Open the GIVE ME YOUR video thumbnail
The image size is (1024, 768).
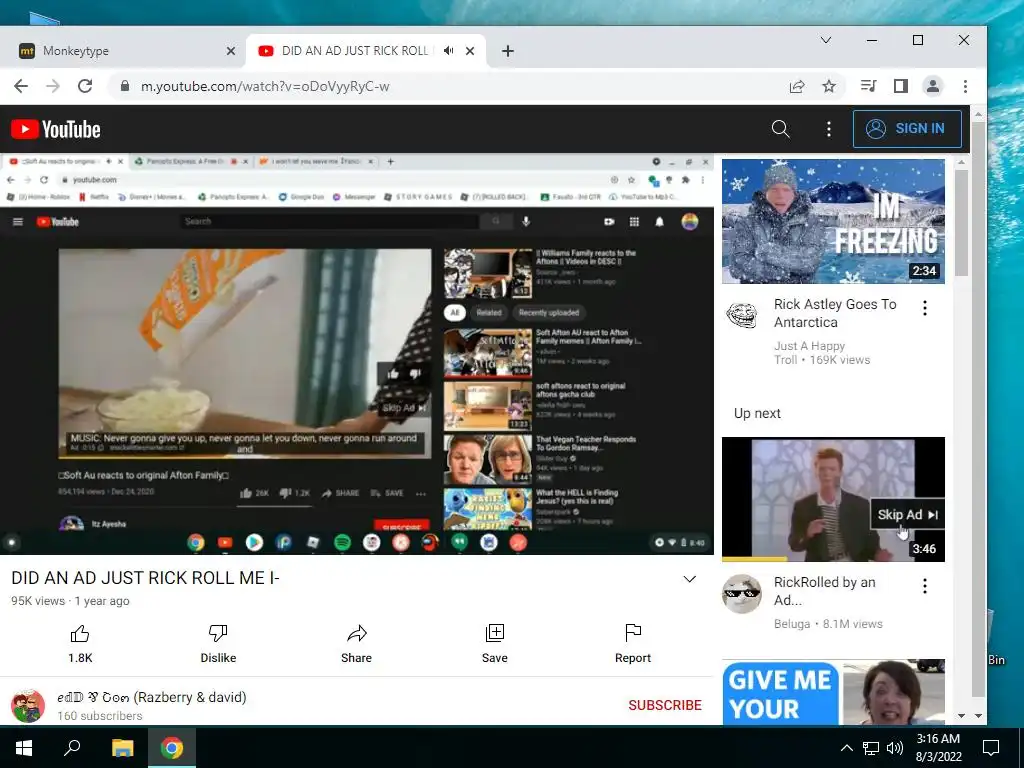833,692
